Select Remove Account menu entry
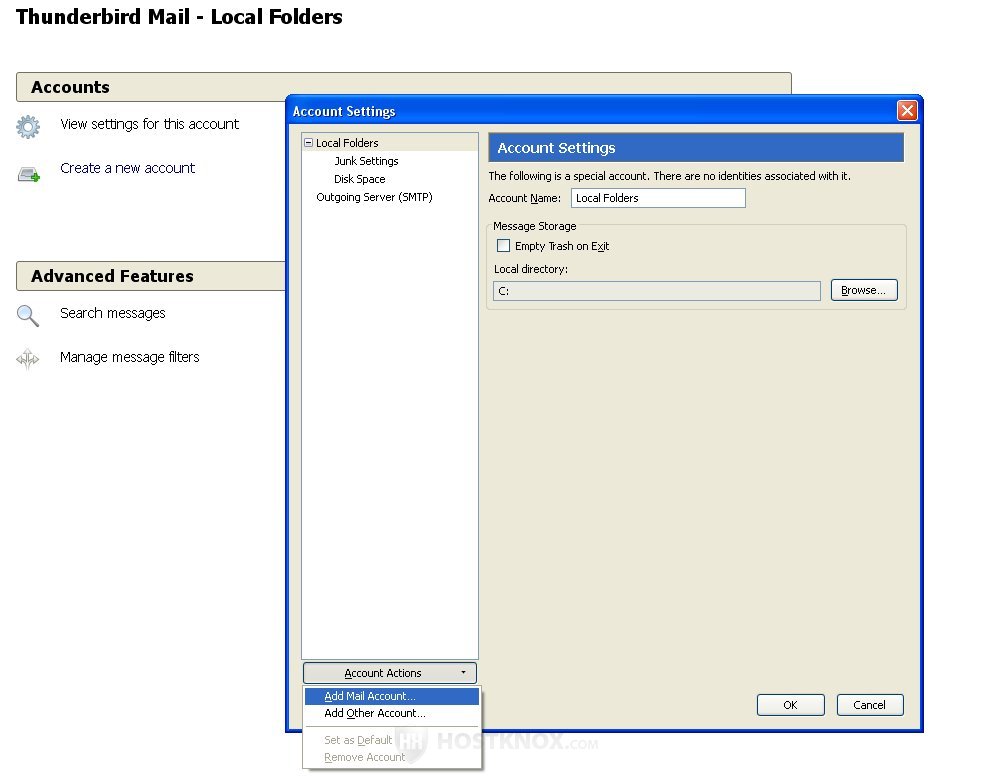The height and width of the screenshot is (777, 996). tap(391, 757)
